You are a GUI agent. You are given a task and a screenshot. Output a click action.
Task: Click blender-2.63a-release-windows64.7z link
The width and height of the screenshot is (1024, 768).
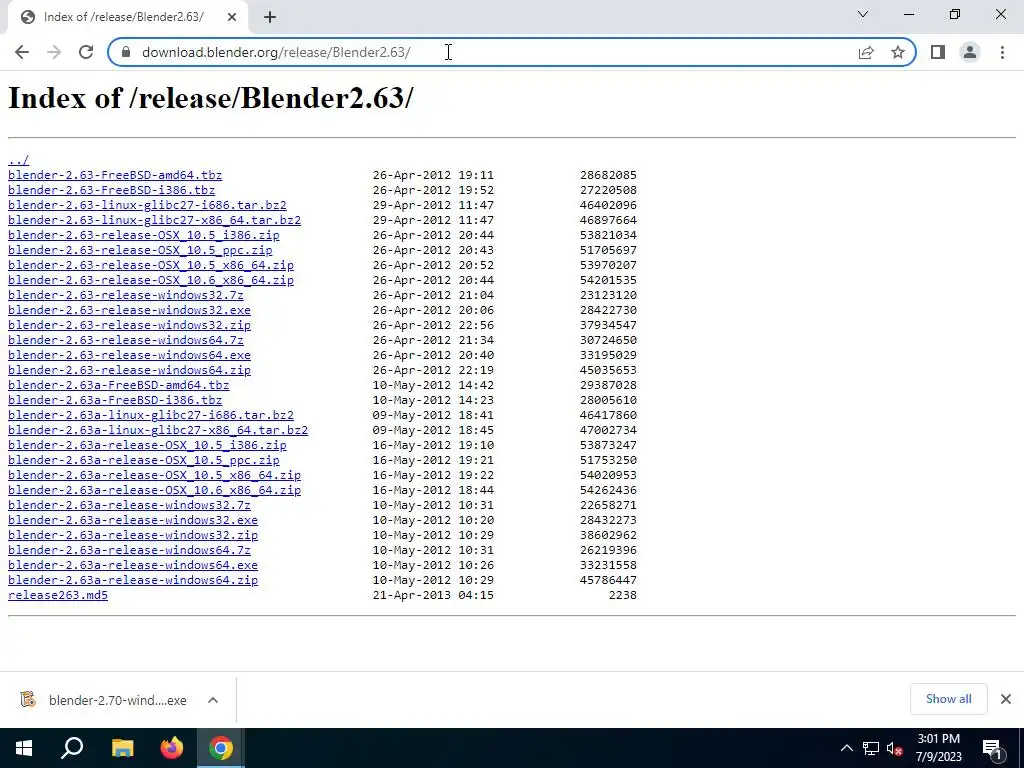tap(129, 551)
